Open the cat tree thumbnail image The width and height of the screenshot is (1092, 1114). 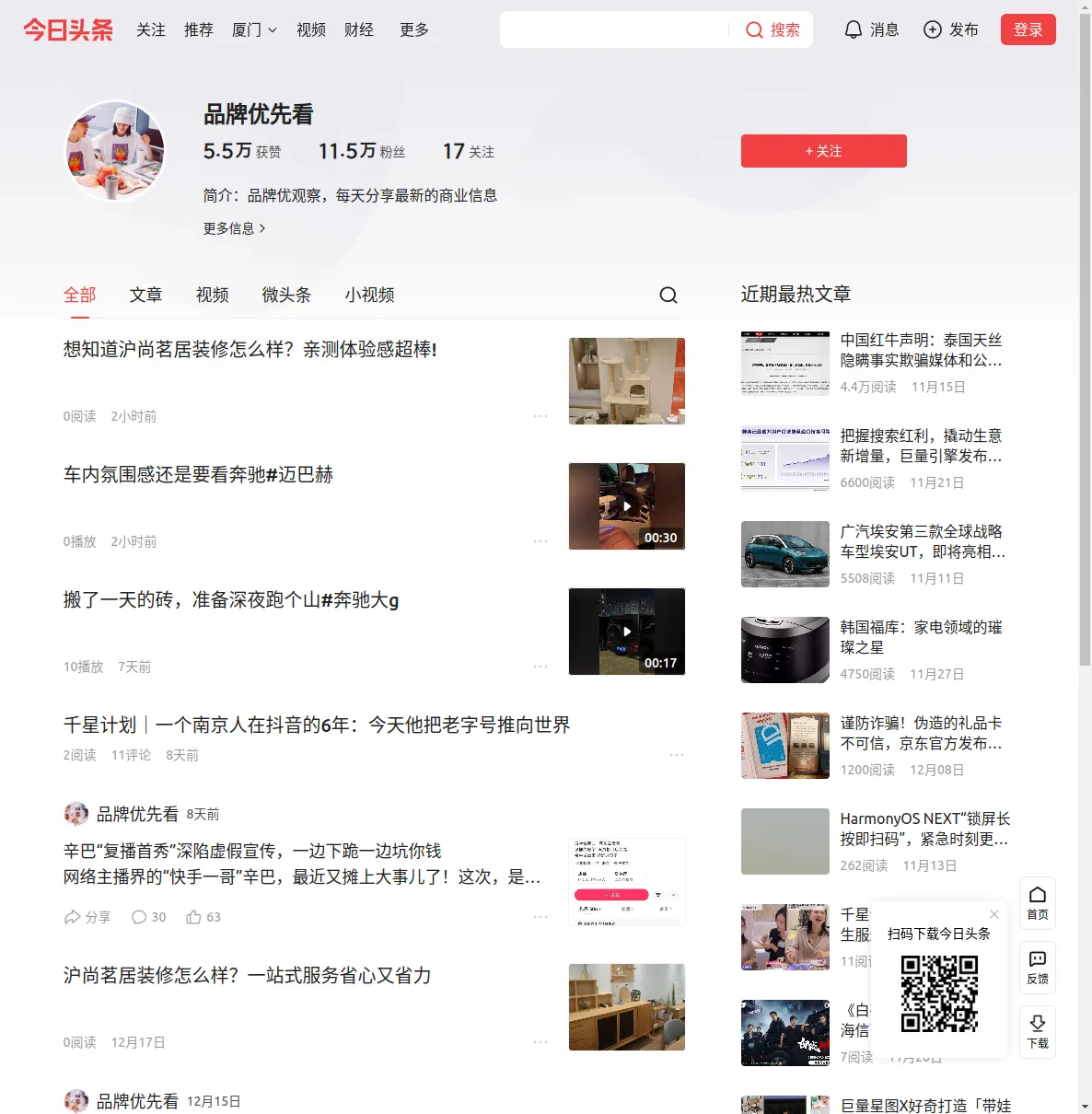click(627, 381)
